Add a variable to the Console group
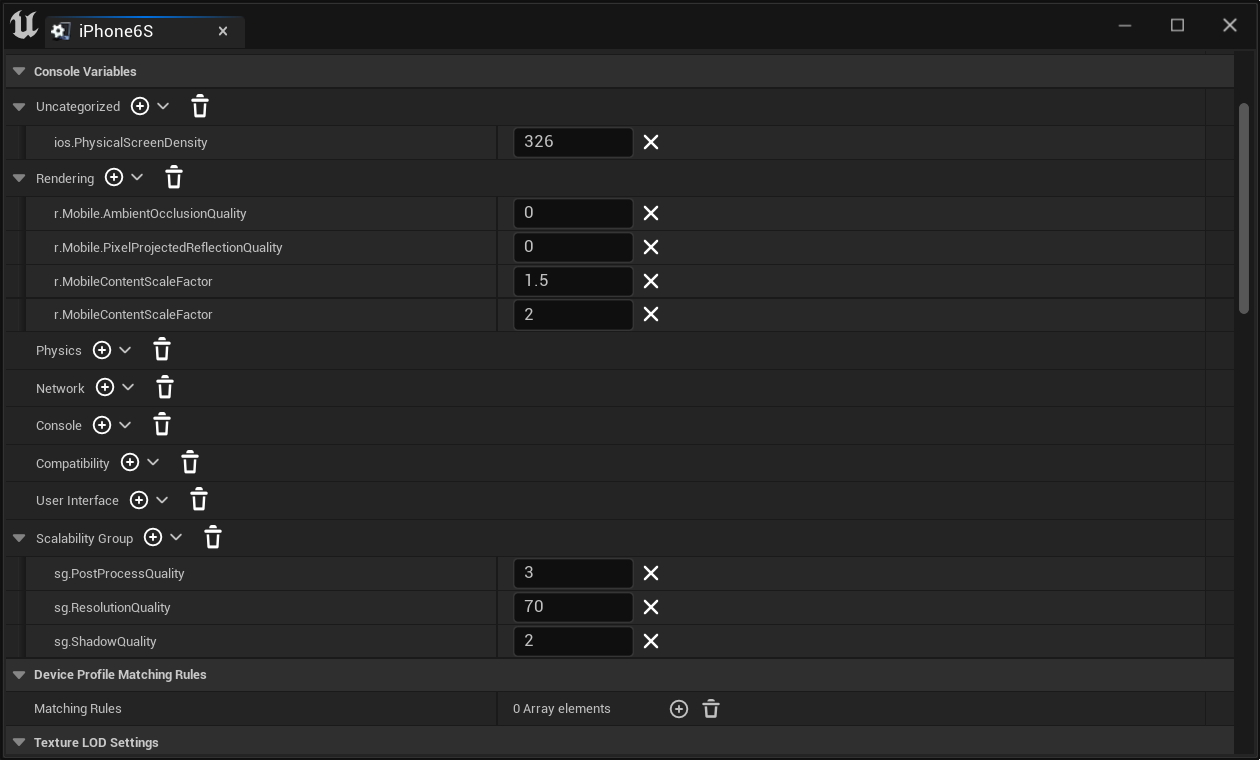 [102, 425]
